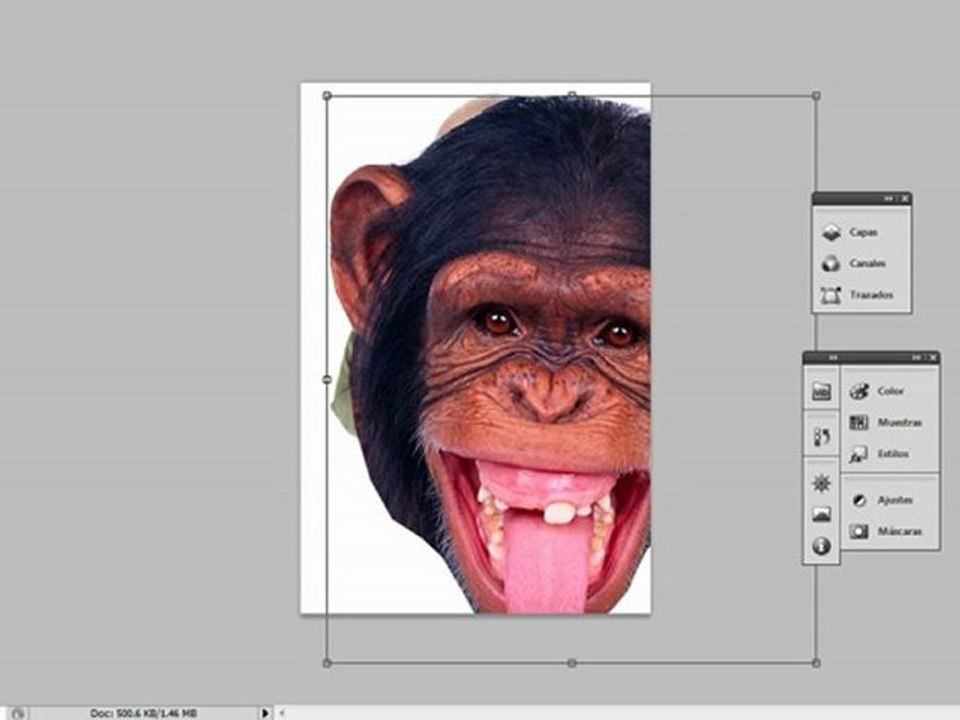The width and height of the screenshot is (960, 720).
Task: Open the Info panel icon
Action: [x=821, y=546]
